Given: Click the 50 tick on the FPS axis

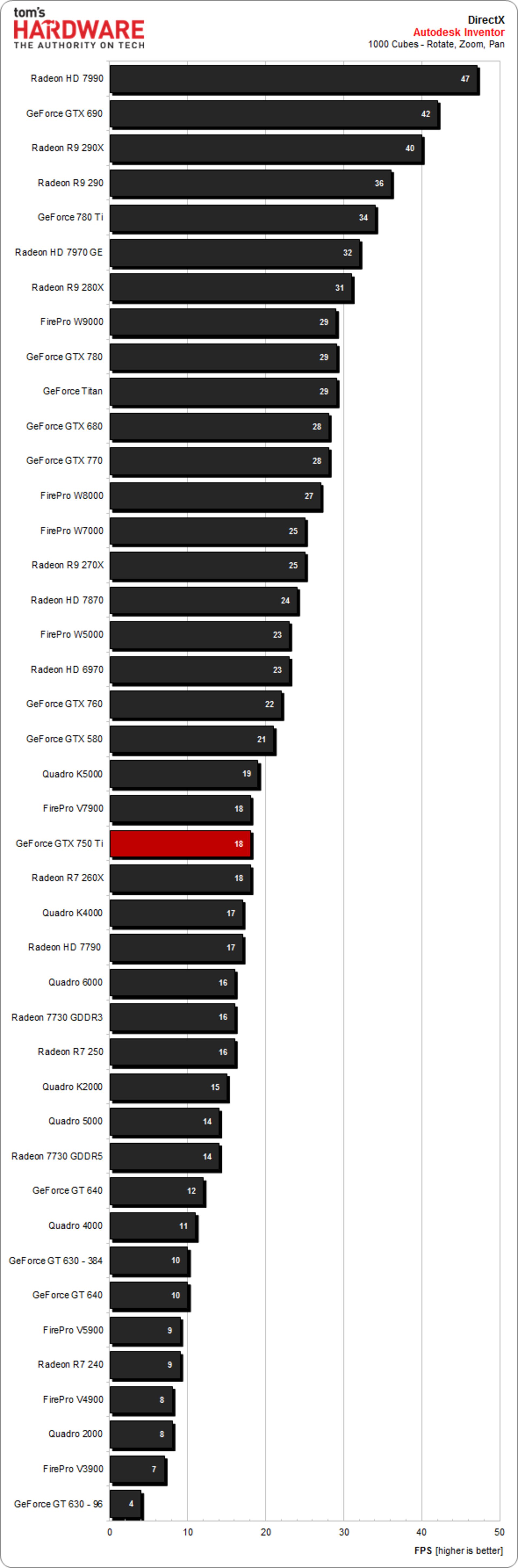Looking at the screenshot, I should pyautogui.click(x=499, y=1532).
